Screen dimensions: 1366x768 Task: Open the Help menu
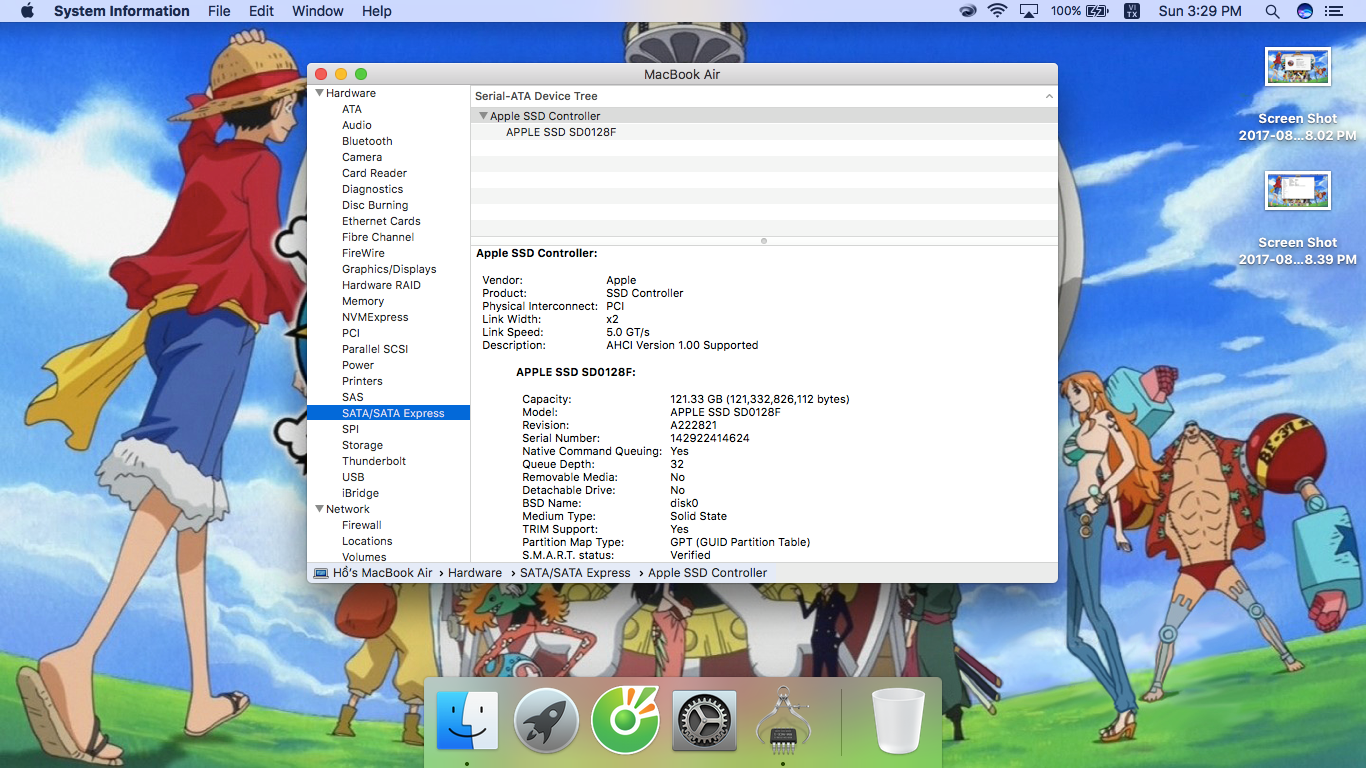pos(377,11)
